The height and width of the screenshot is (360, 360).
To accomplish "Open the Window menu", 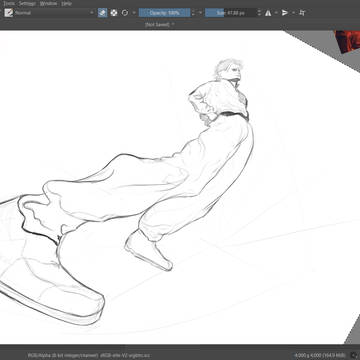I will click(x=48, y=3).
